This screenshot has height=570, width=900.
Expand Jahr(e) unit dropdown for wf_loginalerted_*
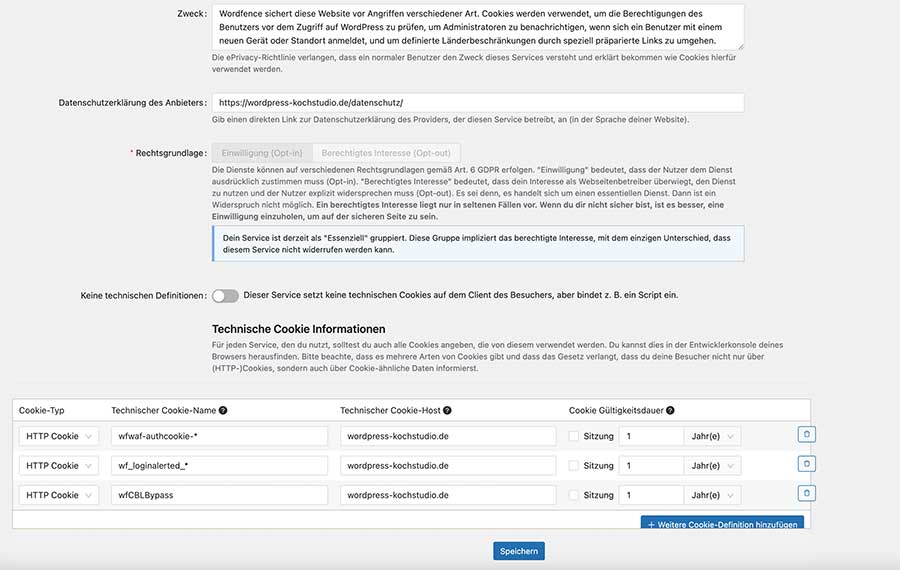714,466
